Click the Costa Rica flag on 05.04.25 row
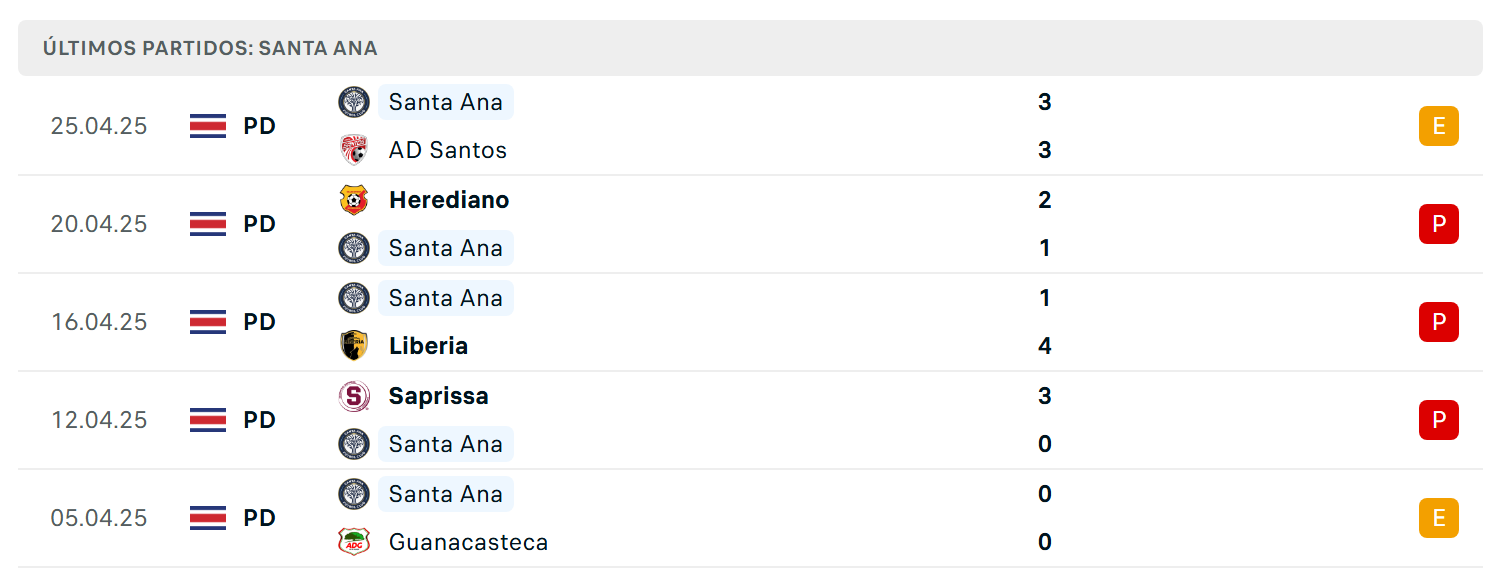 [208, 518]
